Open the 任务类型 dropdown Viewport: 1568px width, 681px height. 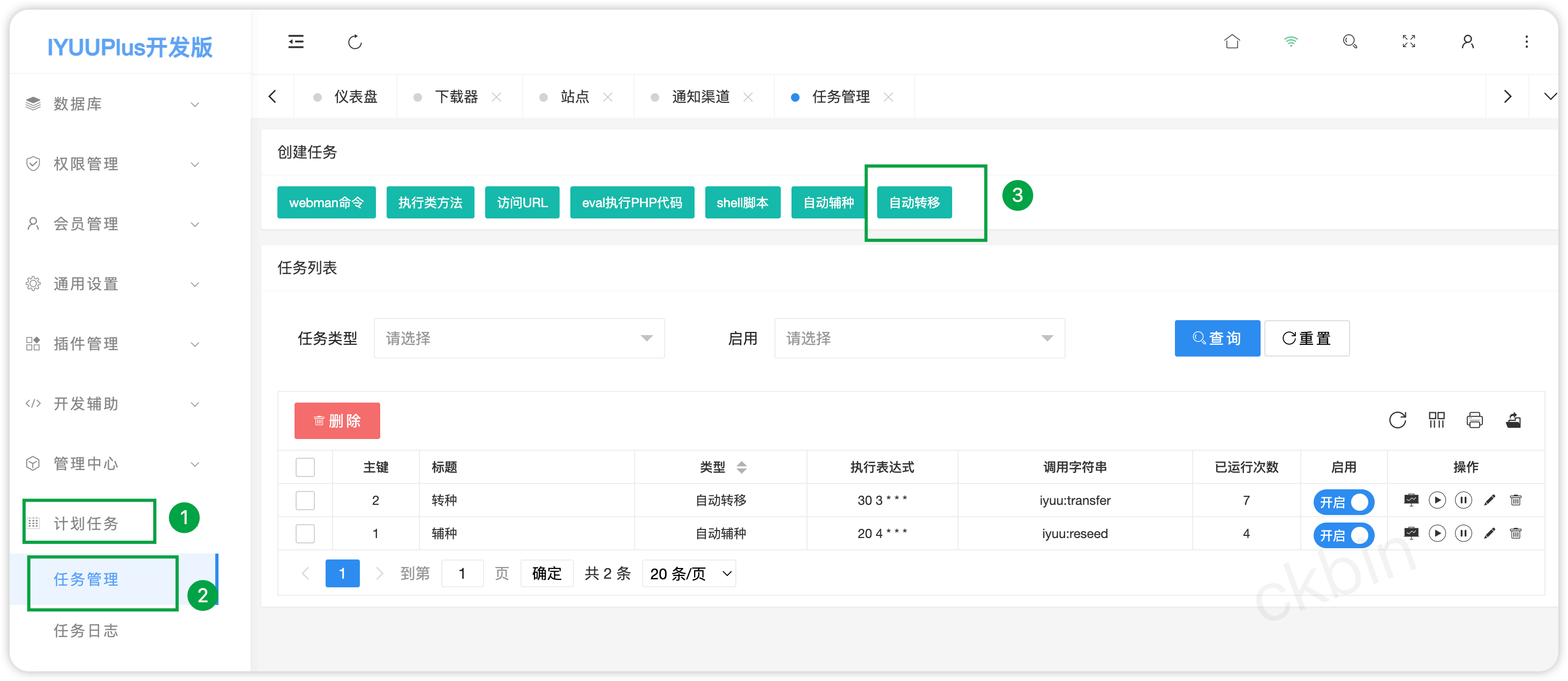click(x=518, y=338)
